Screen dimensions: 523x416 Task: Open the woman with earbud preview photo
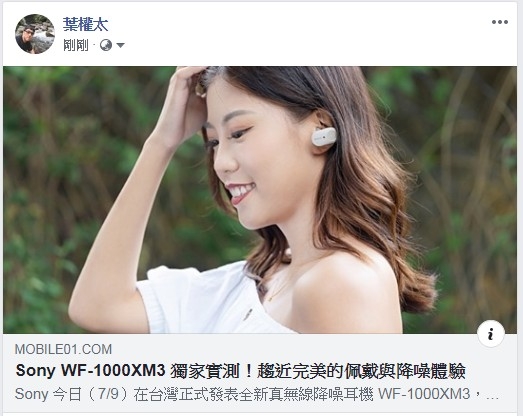point(260,200)
